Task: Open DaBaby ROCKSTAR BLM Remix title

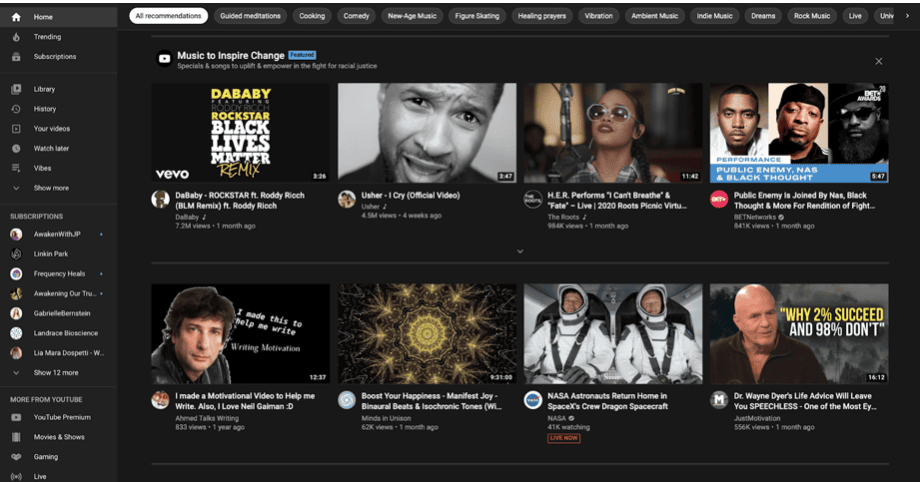Action: 240,200
